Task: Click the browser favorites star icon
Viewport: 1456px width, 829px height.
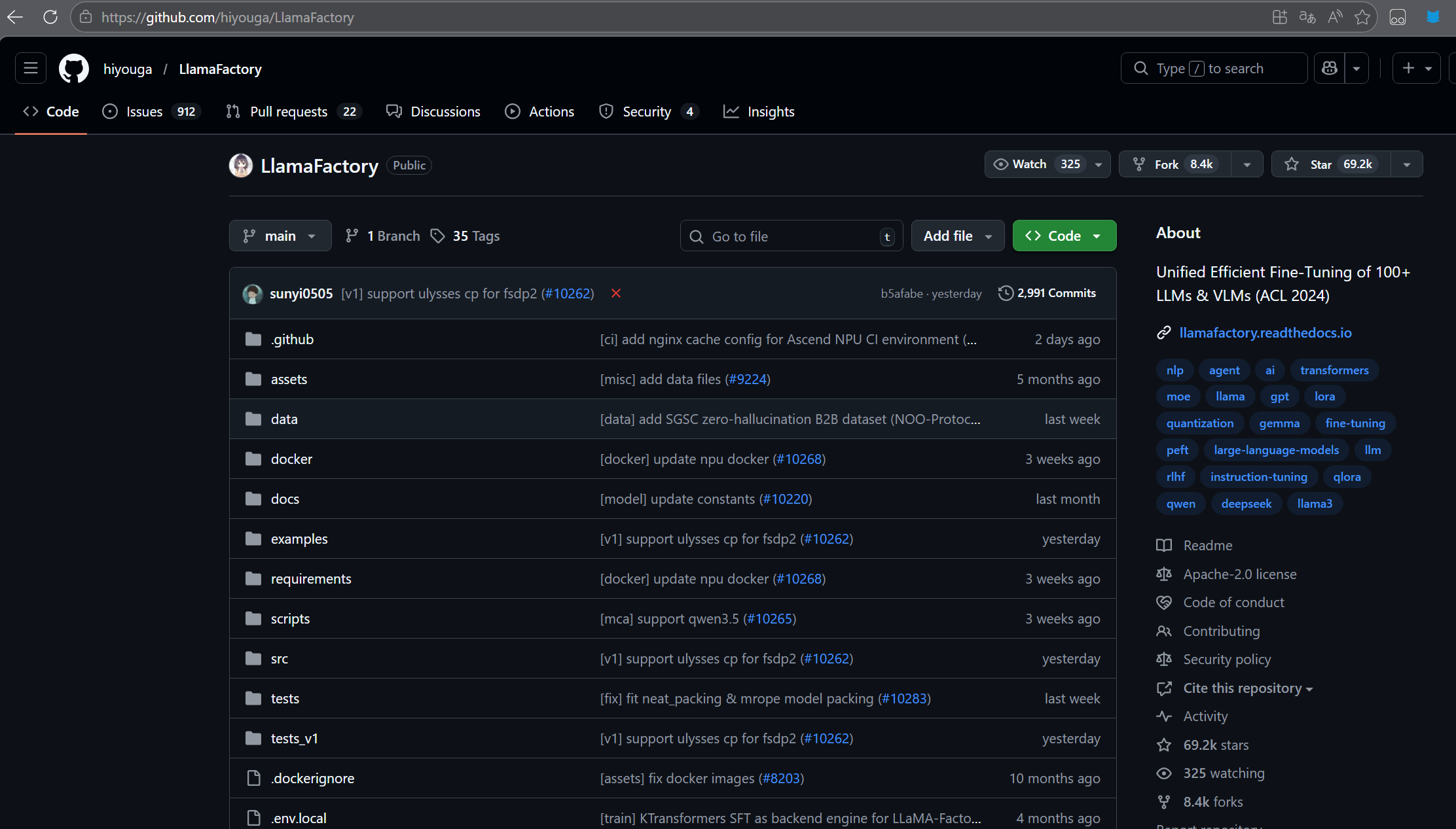Action: click(1362, 18)
